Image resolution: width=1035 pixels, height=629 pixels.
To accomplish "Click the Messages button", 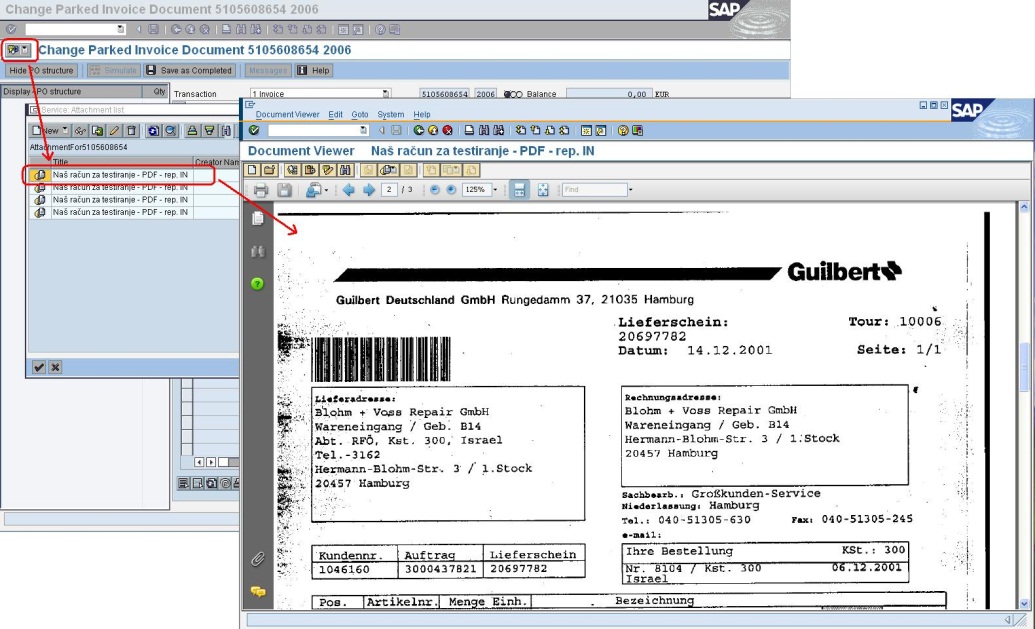I will (267, 71).
